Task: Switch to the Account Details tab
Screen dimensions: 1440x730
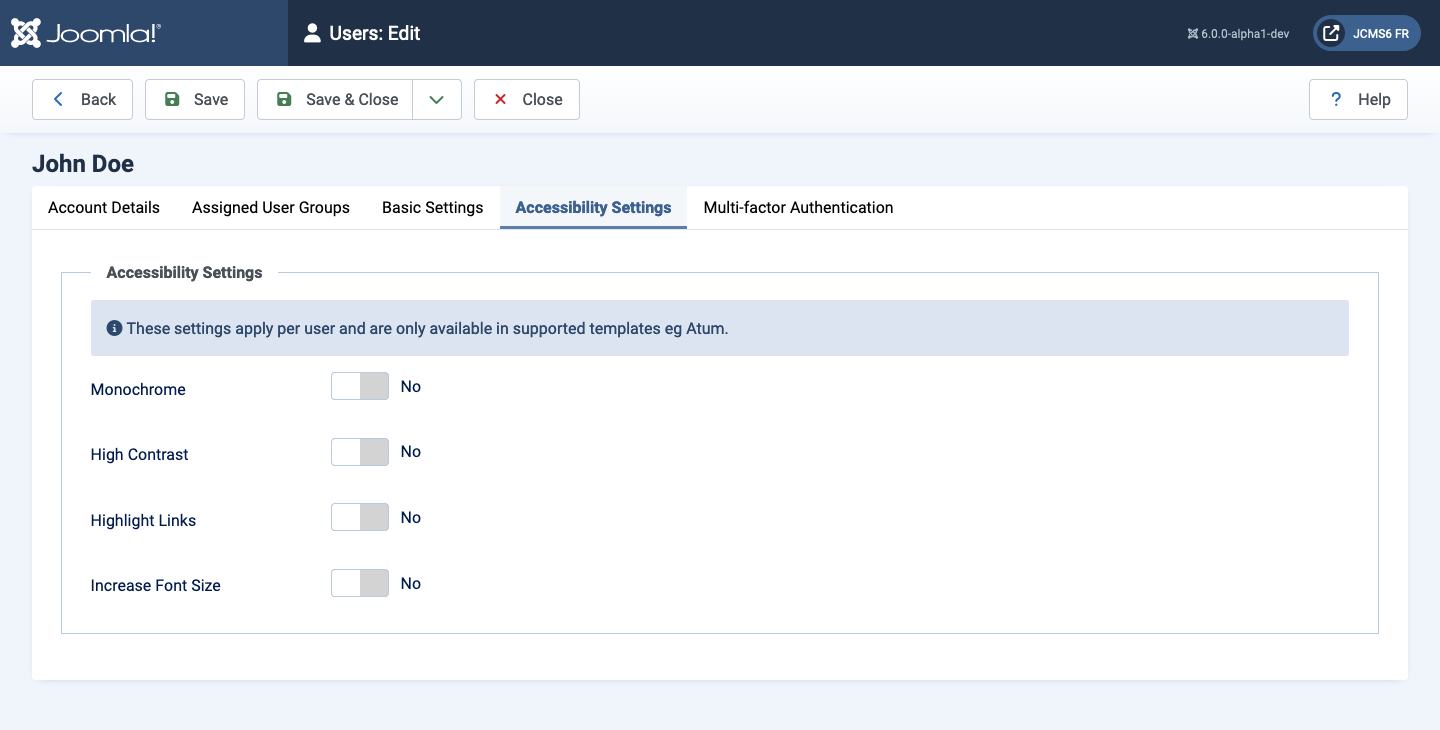Action: (104, 207)
